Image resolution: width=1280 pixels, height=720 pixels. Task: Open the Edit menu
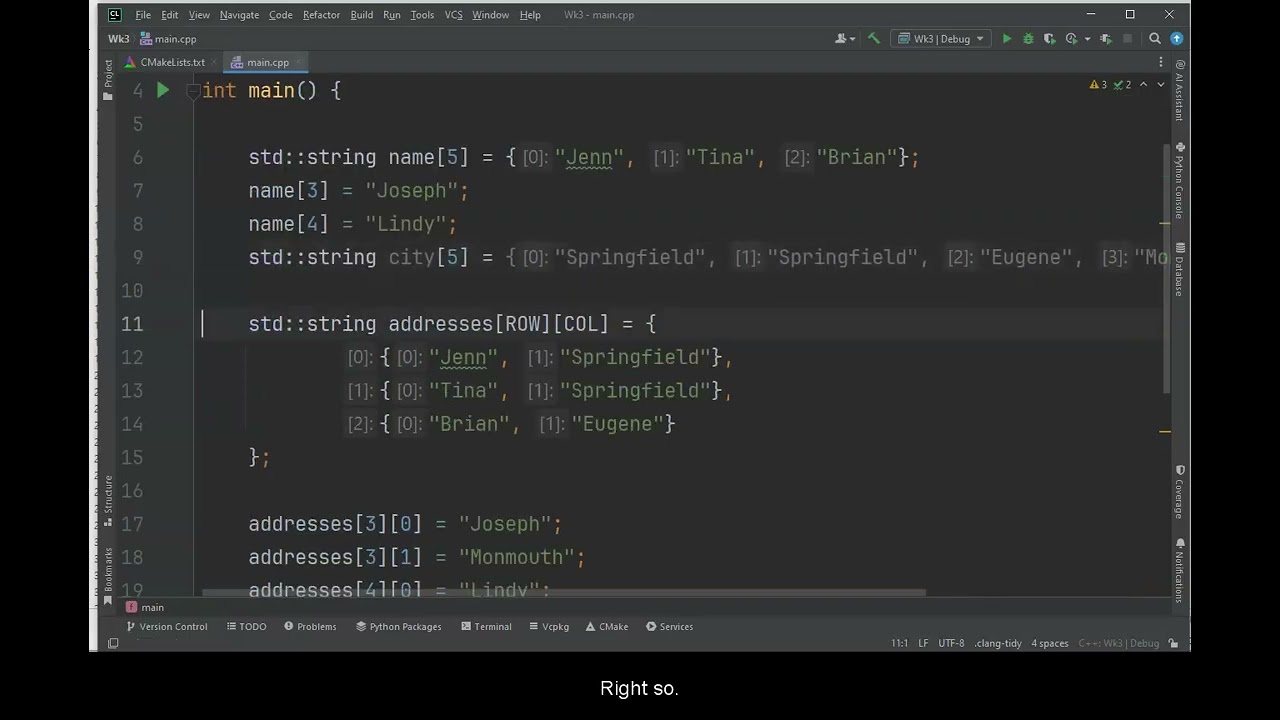pyautogui.click(x=170, y=15)
